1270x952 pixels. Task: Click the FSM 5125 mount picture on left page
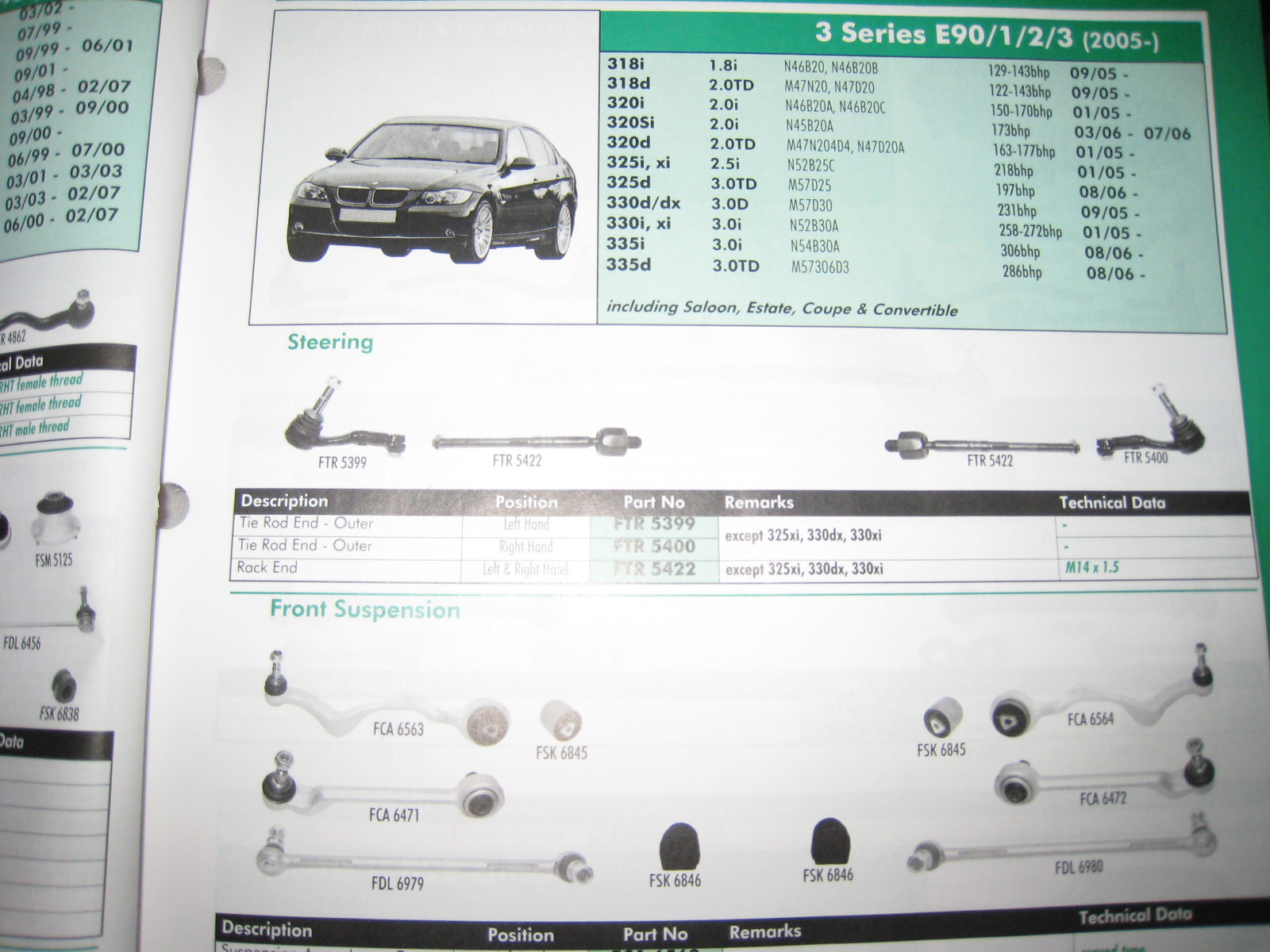click(x=55, y=519)
